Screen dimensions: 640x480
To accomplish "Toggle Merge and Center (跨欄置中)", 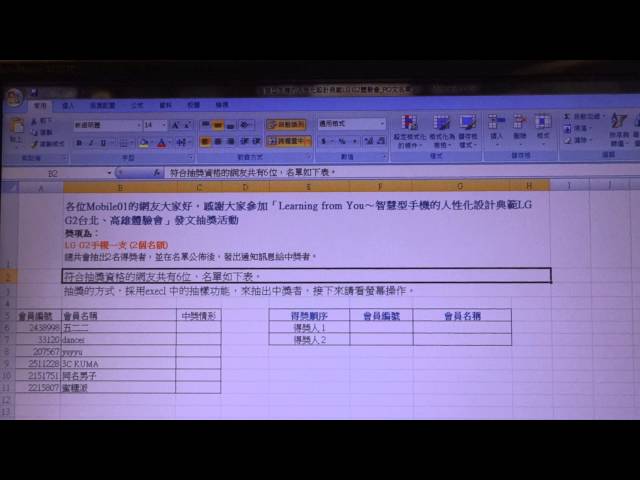I will click(x=289, y=141).
